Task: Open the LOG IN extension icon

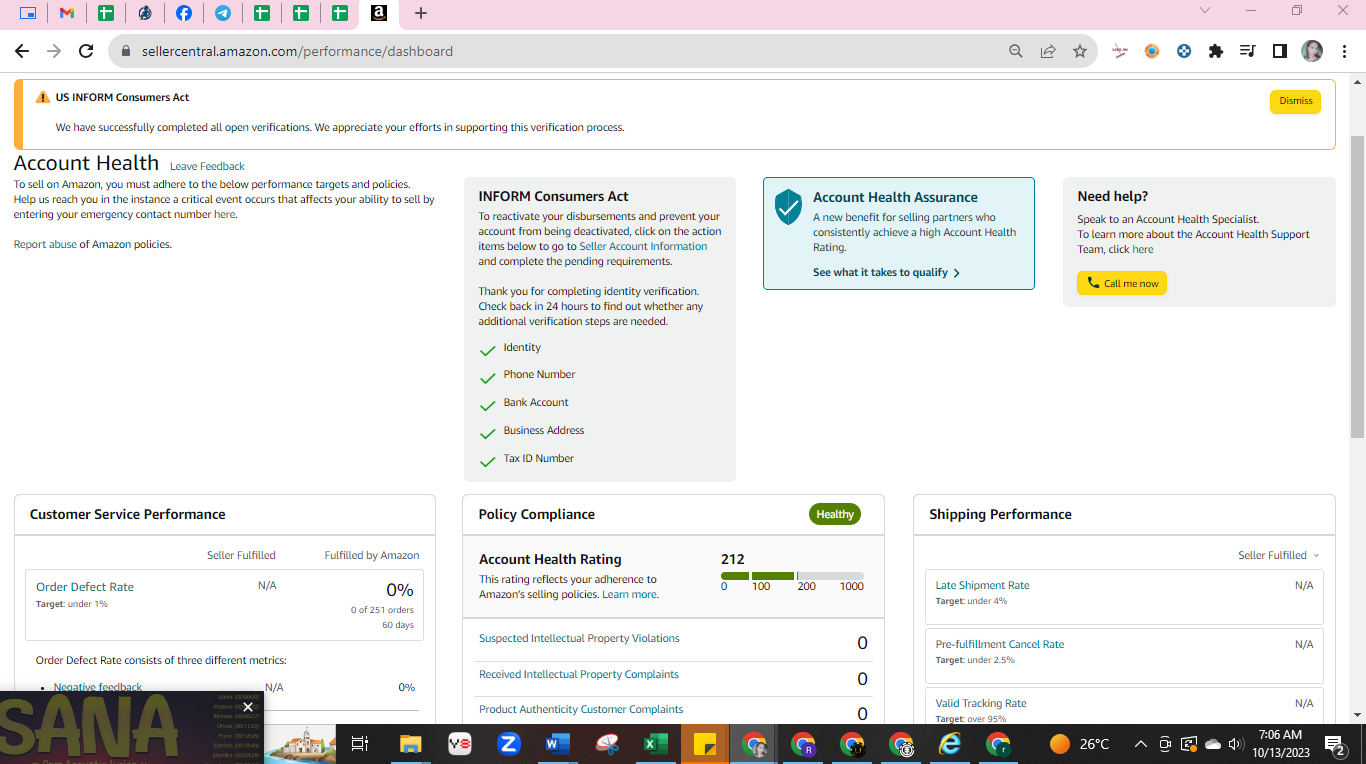Action: (1120, 51)
